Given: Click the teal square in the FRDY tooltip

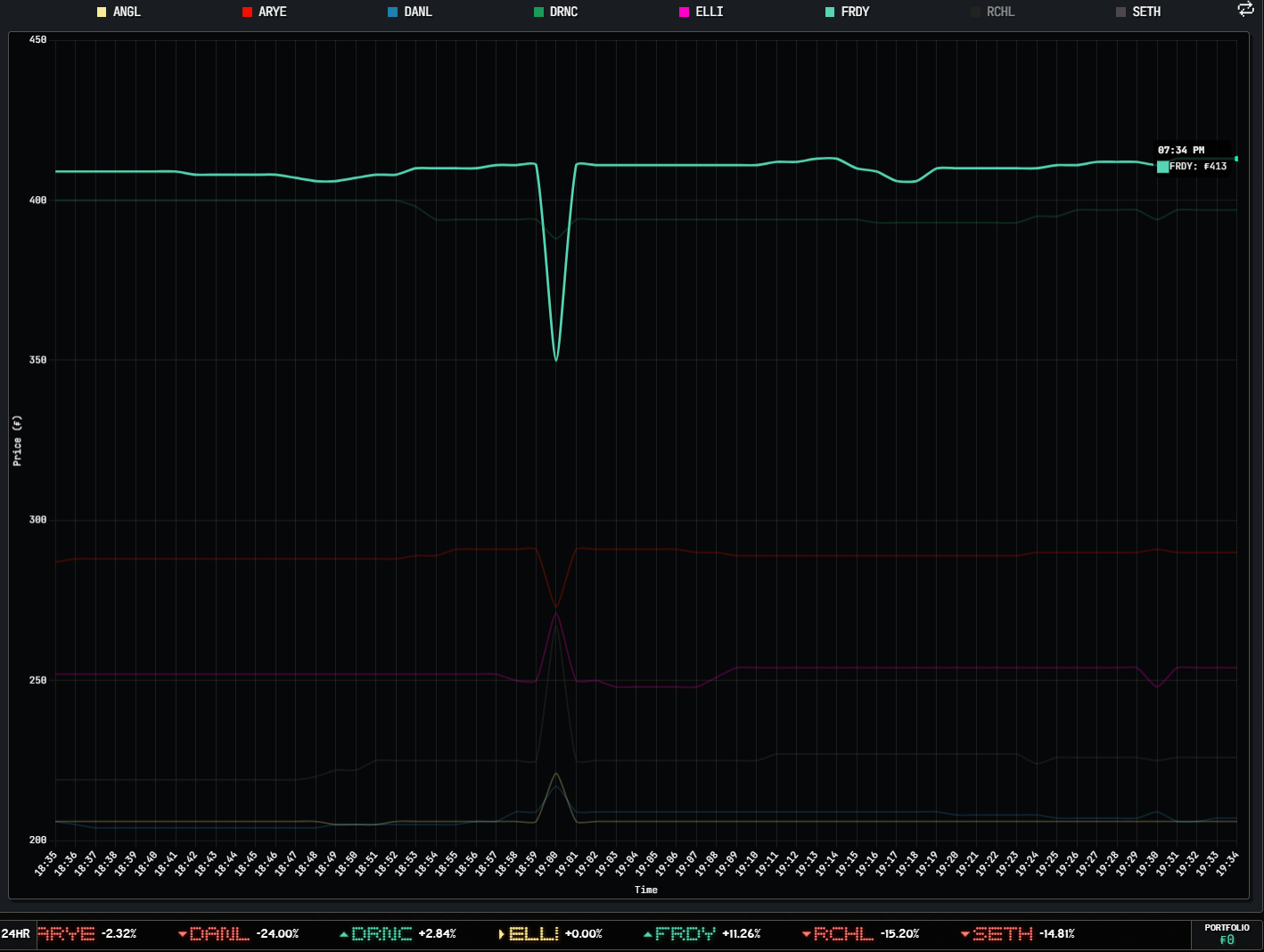Looking at the screenshot, I should pos(1162,167).
